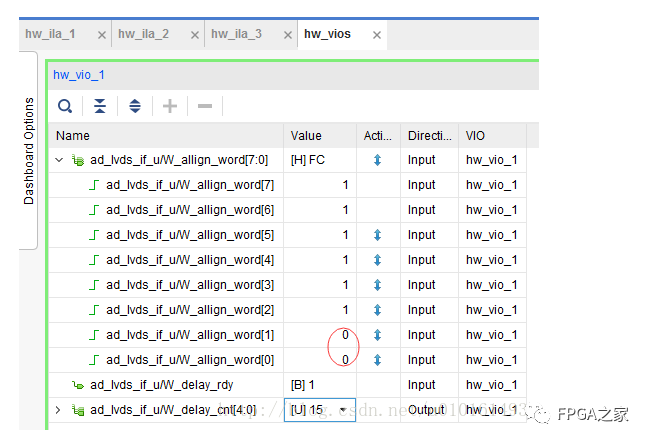Open the Dashboard Options side panel
Image resolution: width=649 pixels, height=442 pixels.
point(29,151)
